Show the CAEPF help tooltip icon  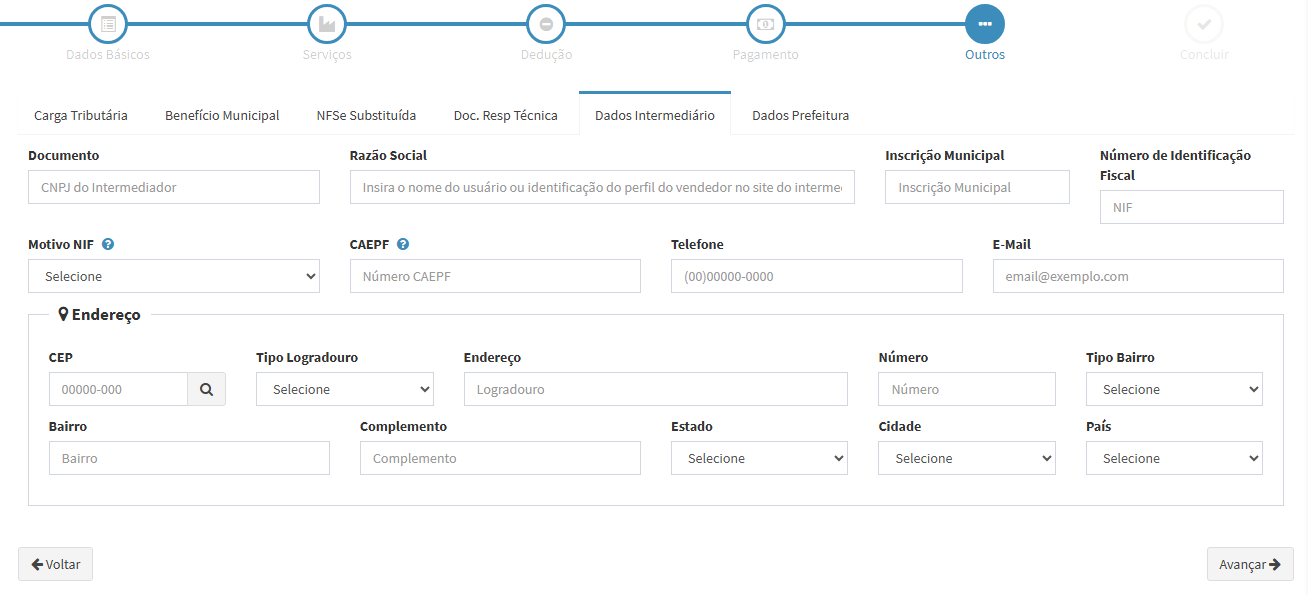point(403,244)
